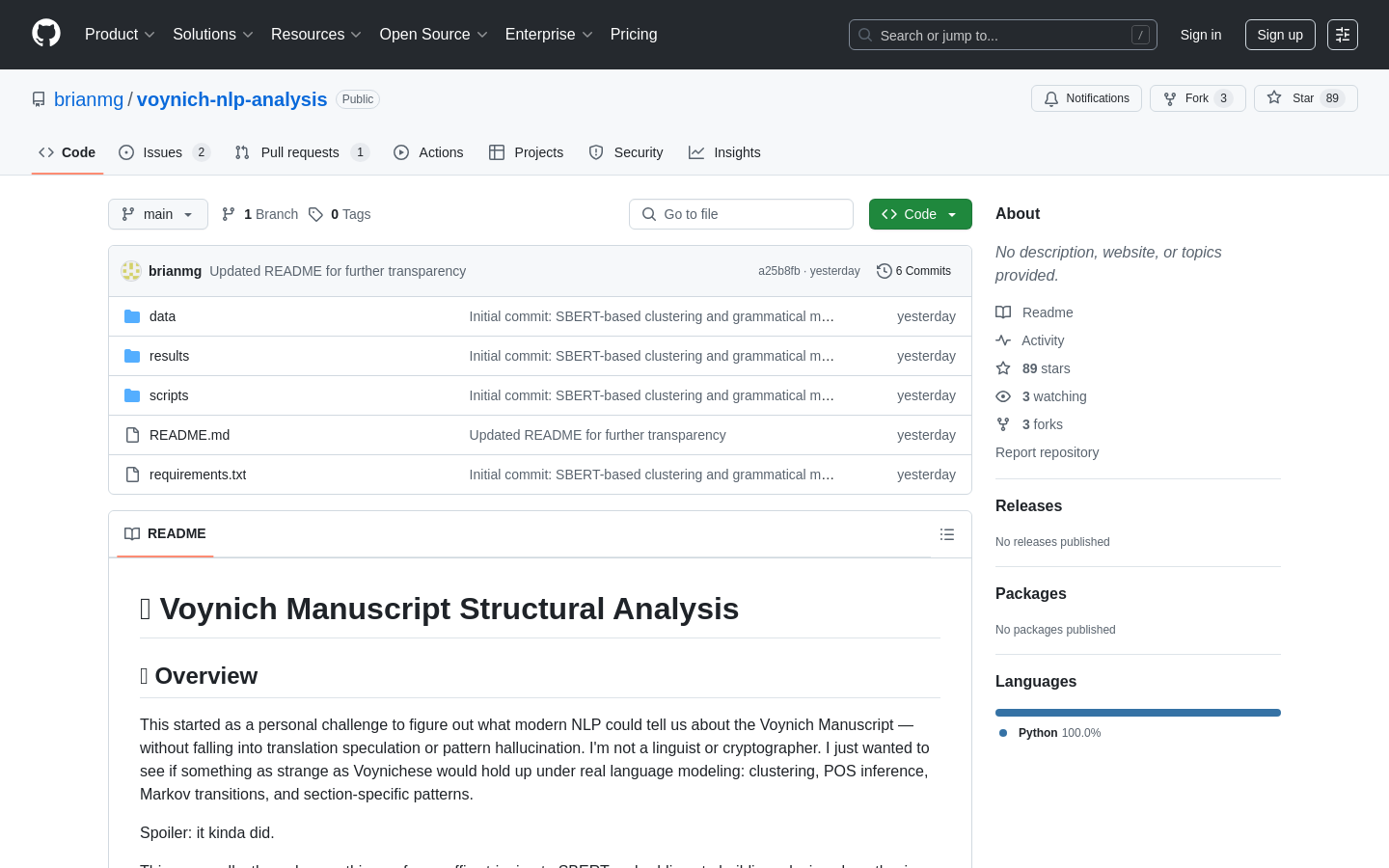Open the brianmg owner link
The width and height of the screenshot is (1389, 868).
point(89,99)
